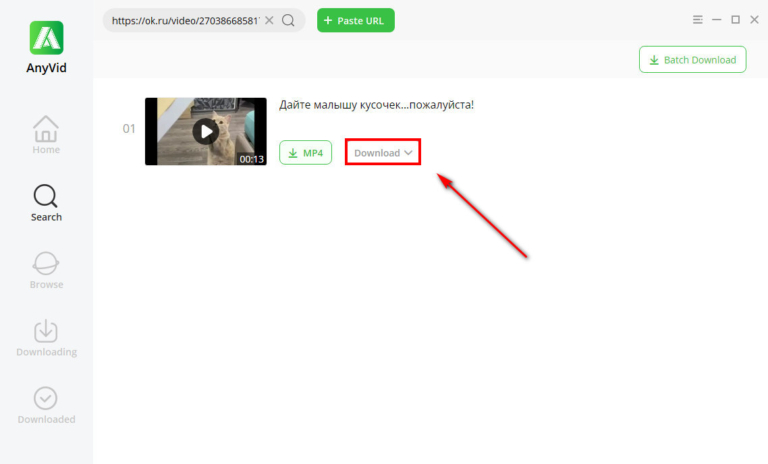This screenshot has width=768, height=464.
Task: Go to the Home section
Action: point(46,135)
